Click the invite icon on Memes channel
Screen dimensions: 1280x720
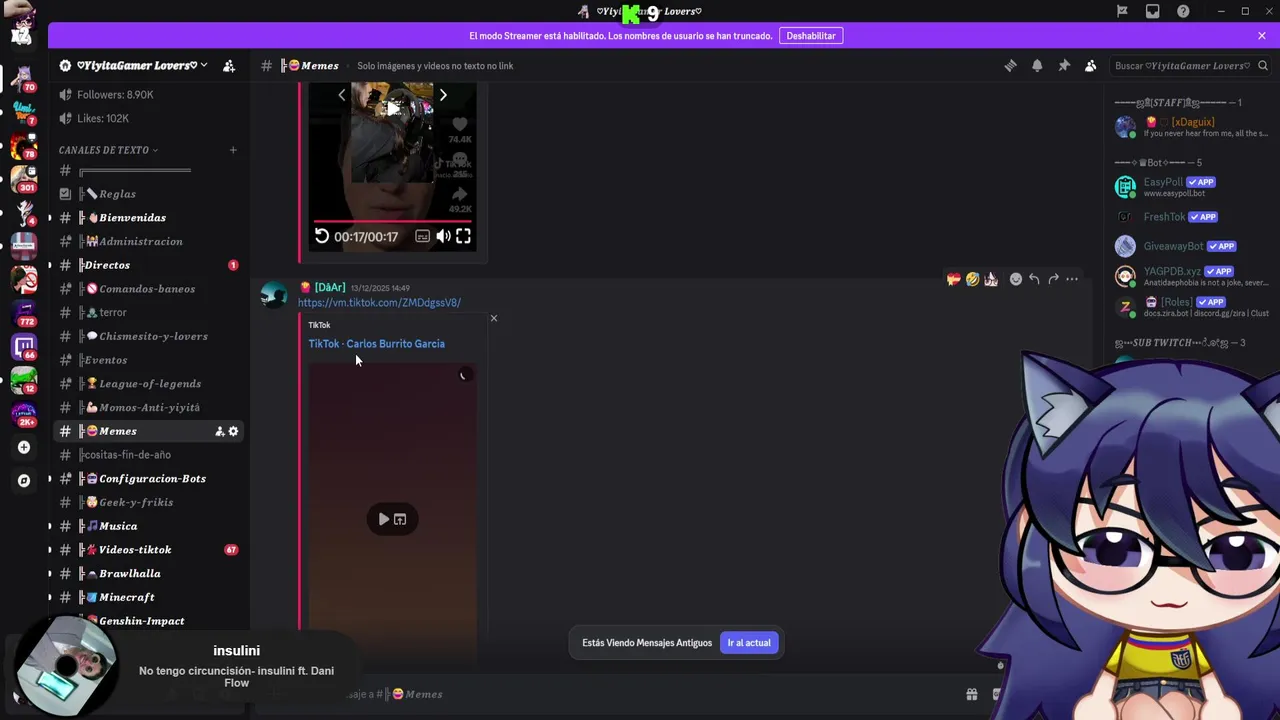click(219, 431)
